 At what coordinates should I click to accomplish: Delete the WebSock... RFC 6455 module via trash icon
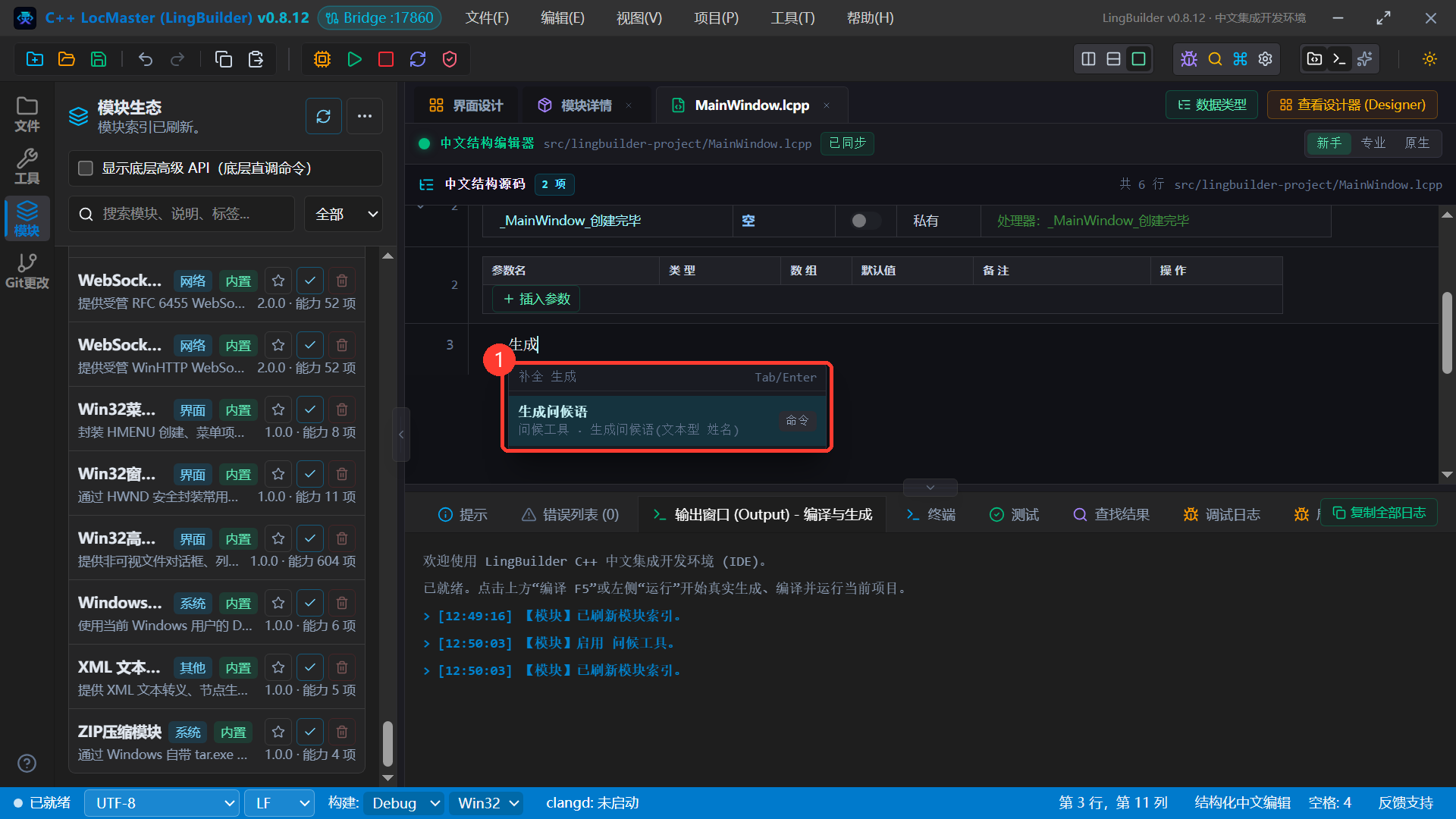click(x=342, y=281)
